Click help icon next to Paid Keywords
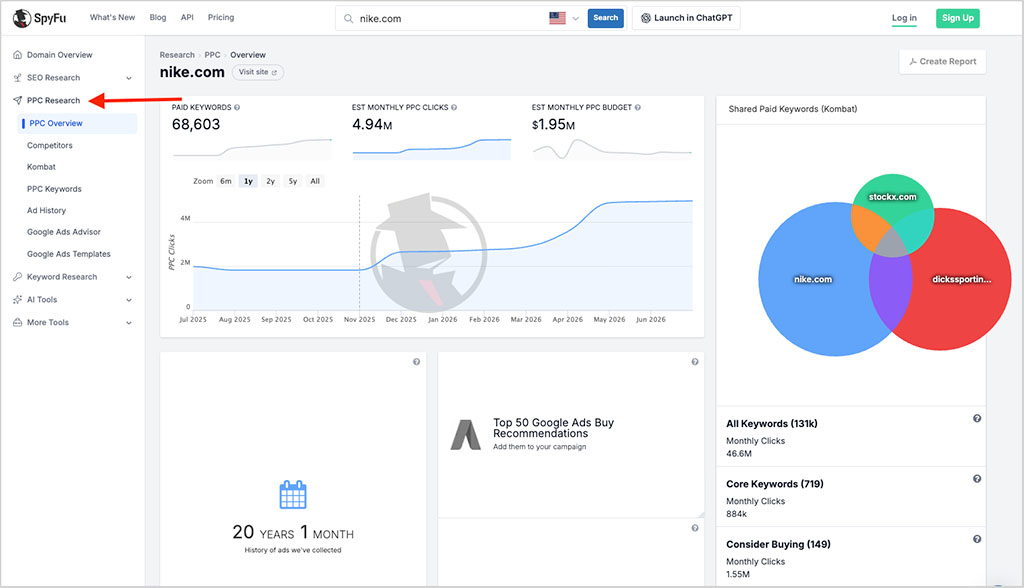This screenshot has height=588, width=1024. (237, 107)
